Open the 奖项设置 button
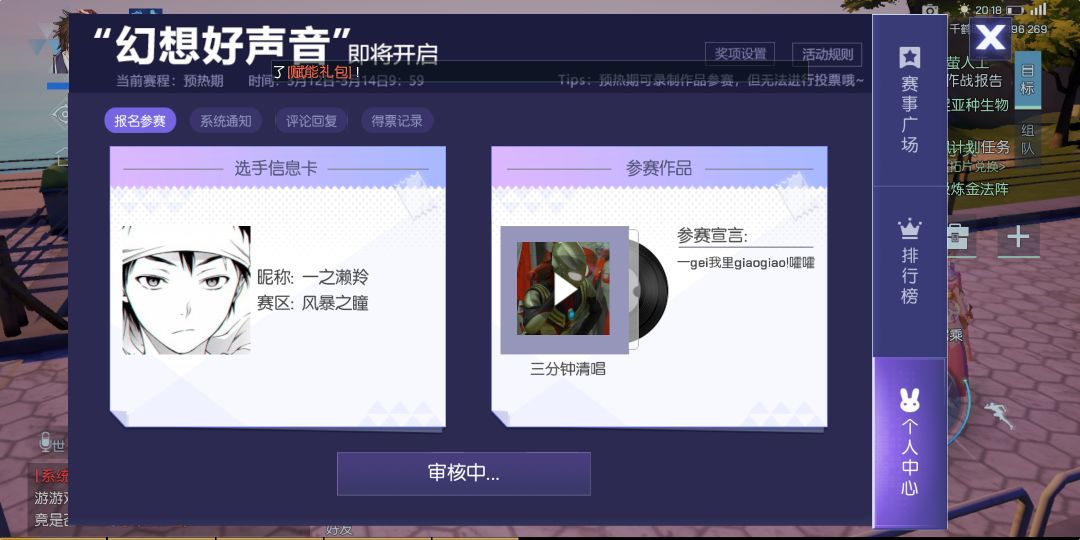Screen dimensions: 1080x540 [740, 54]
